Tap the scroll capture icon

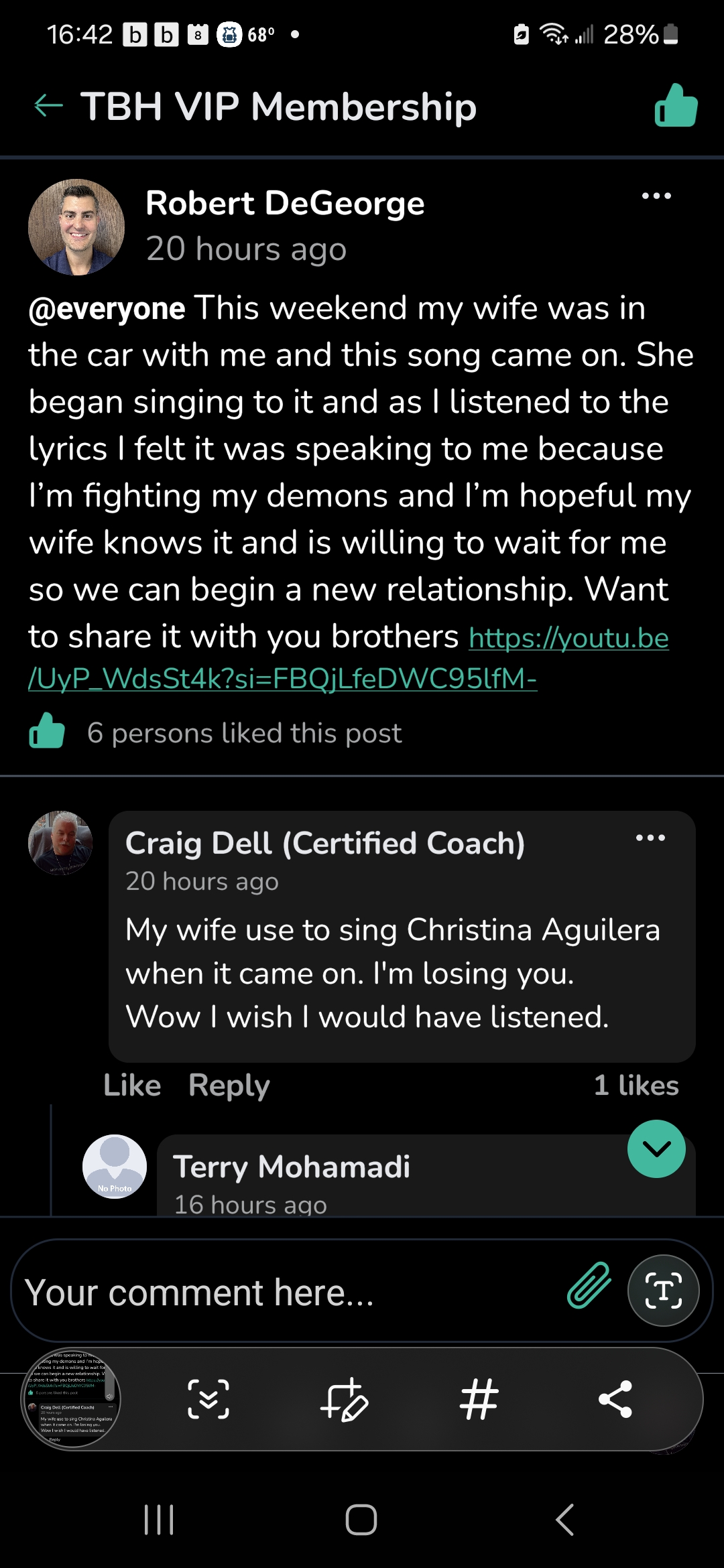[208, 1399]
